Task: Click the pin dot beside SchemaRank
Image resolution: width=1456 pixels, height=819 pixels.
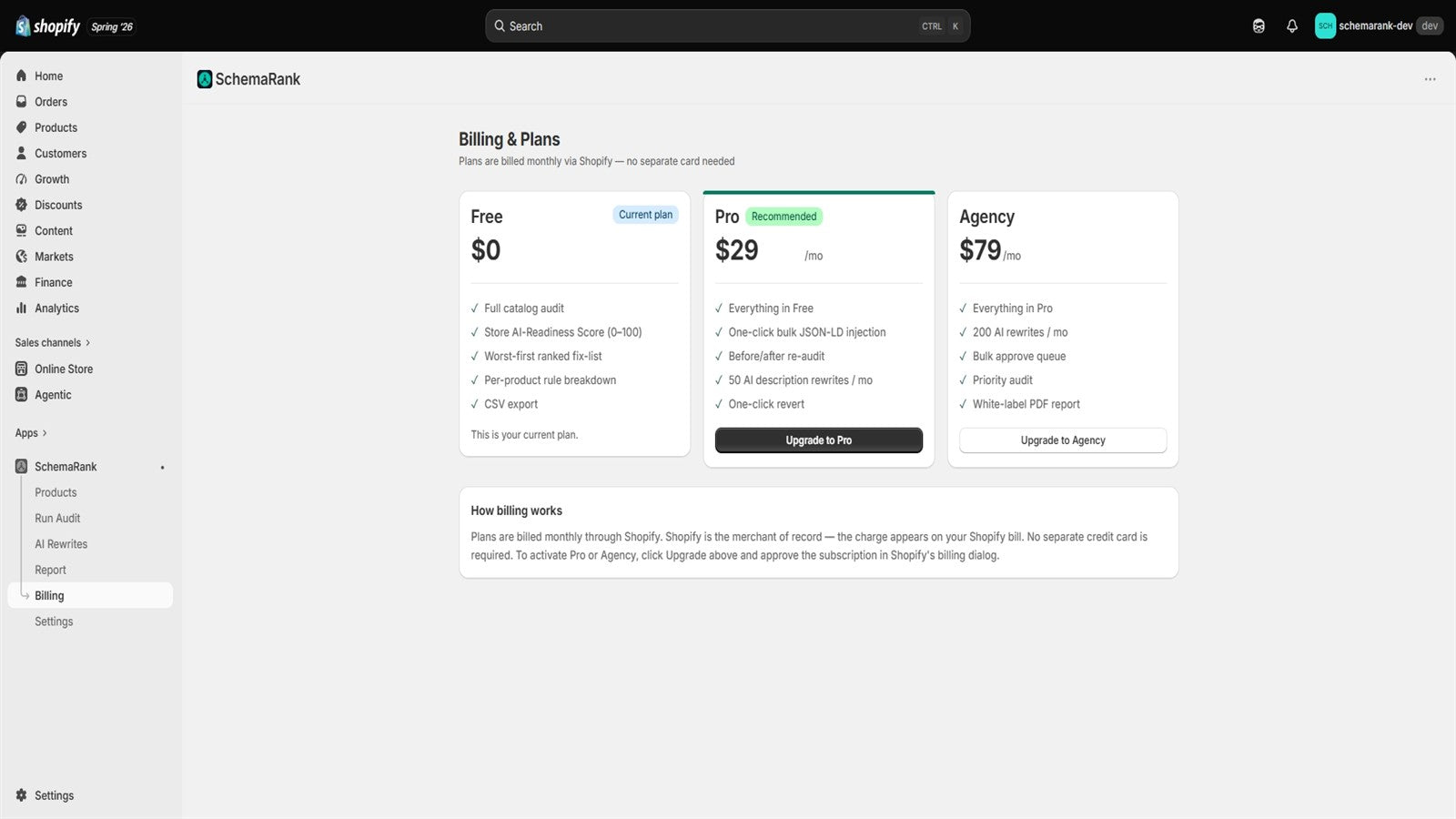Action: point(162,468)
